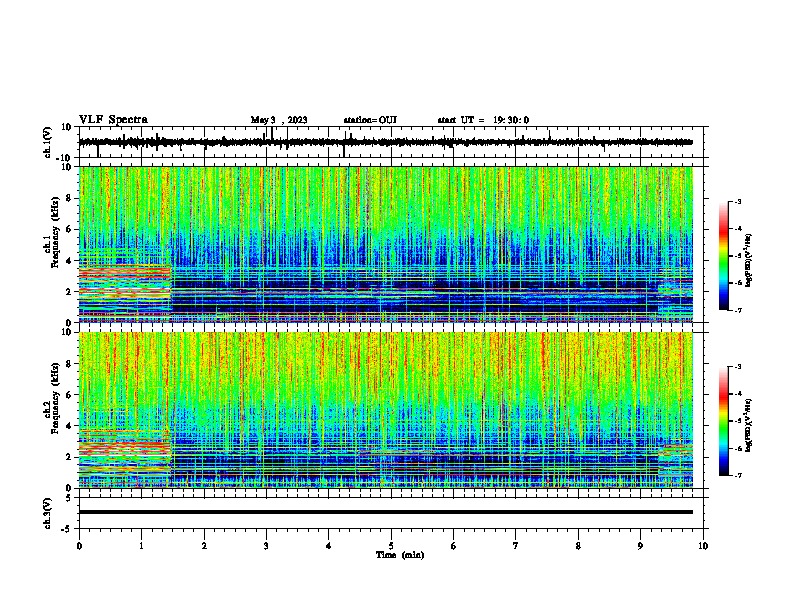Click the "ch.3(V)" axis label
The width and height of the screenshot is (792, 612).
coord(48,513)
